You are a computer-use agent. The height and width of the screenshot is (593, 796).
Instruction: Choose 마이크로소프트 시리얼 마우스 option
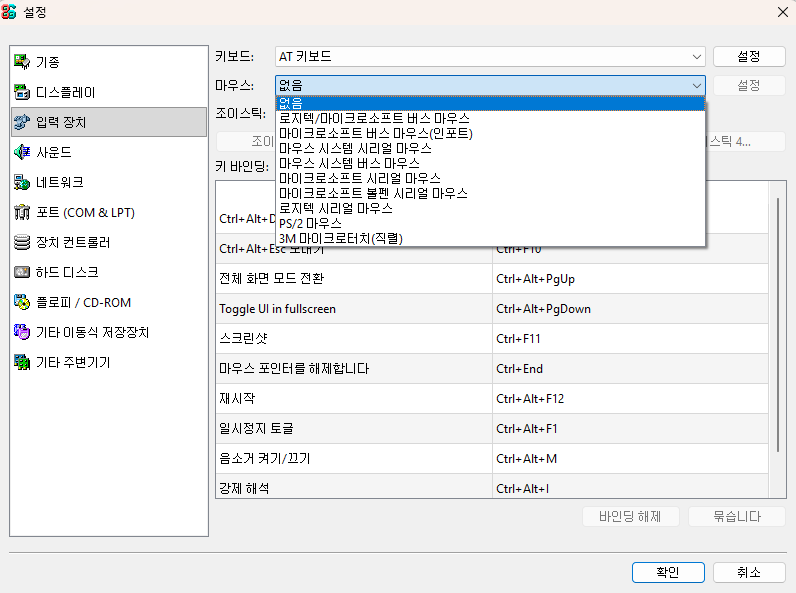[x=359, y=178]
